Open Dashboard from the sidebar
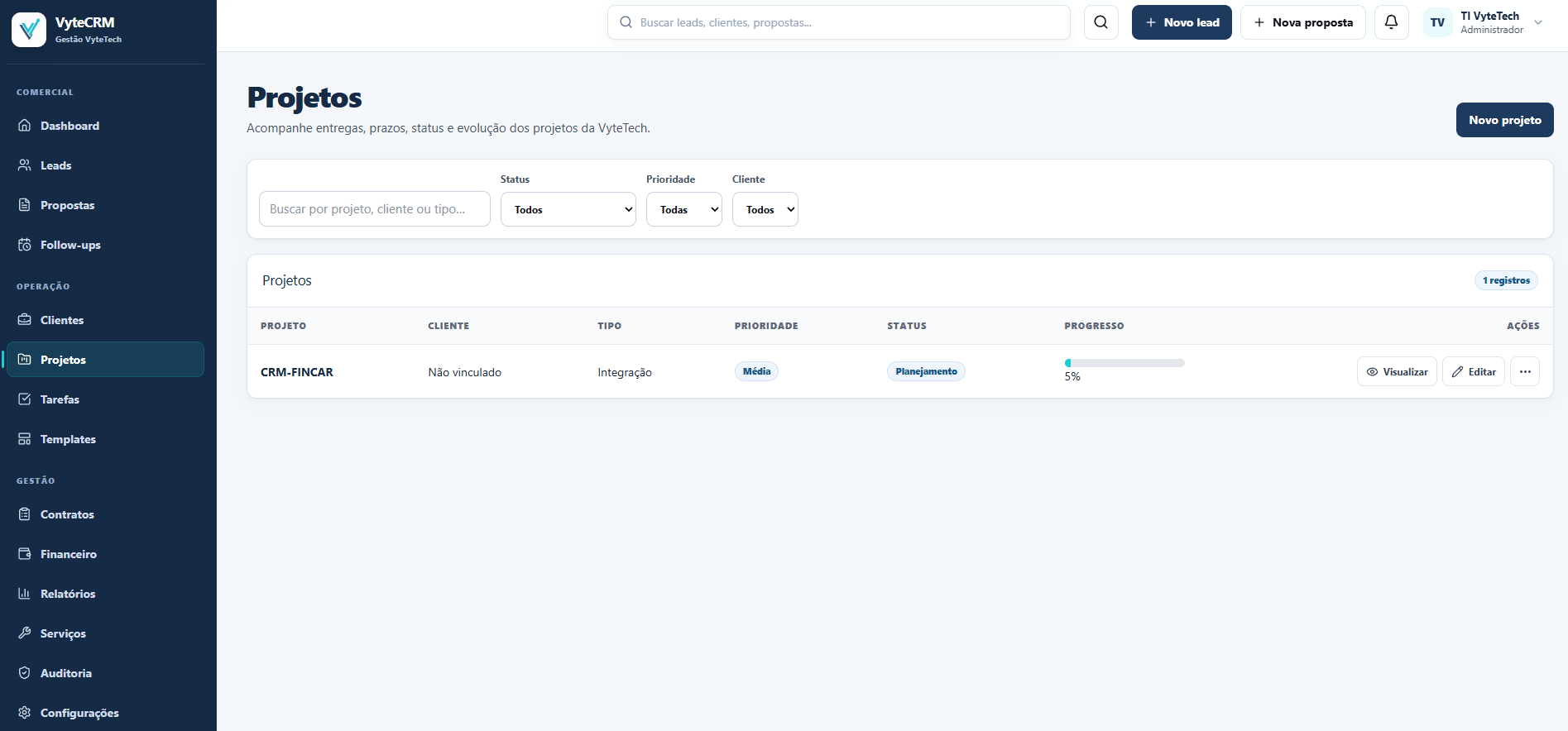Viewport: 1568px width, 731px height. [x=105, y=126]
